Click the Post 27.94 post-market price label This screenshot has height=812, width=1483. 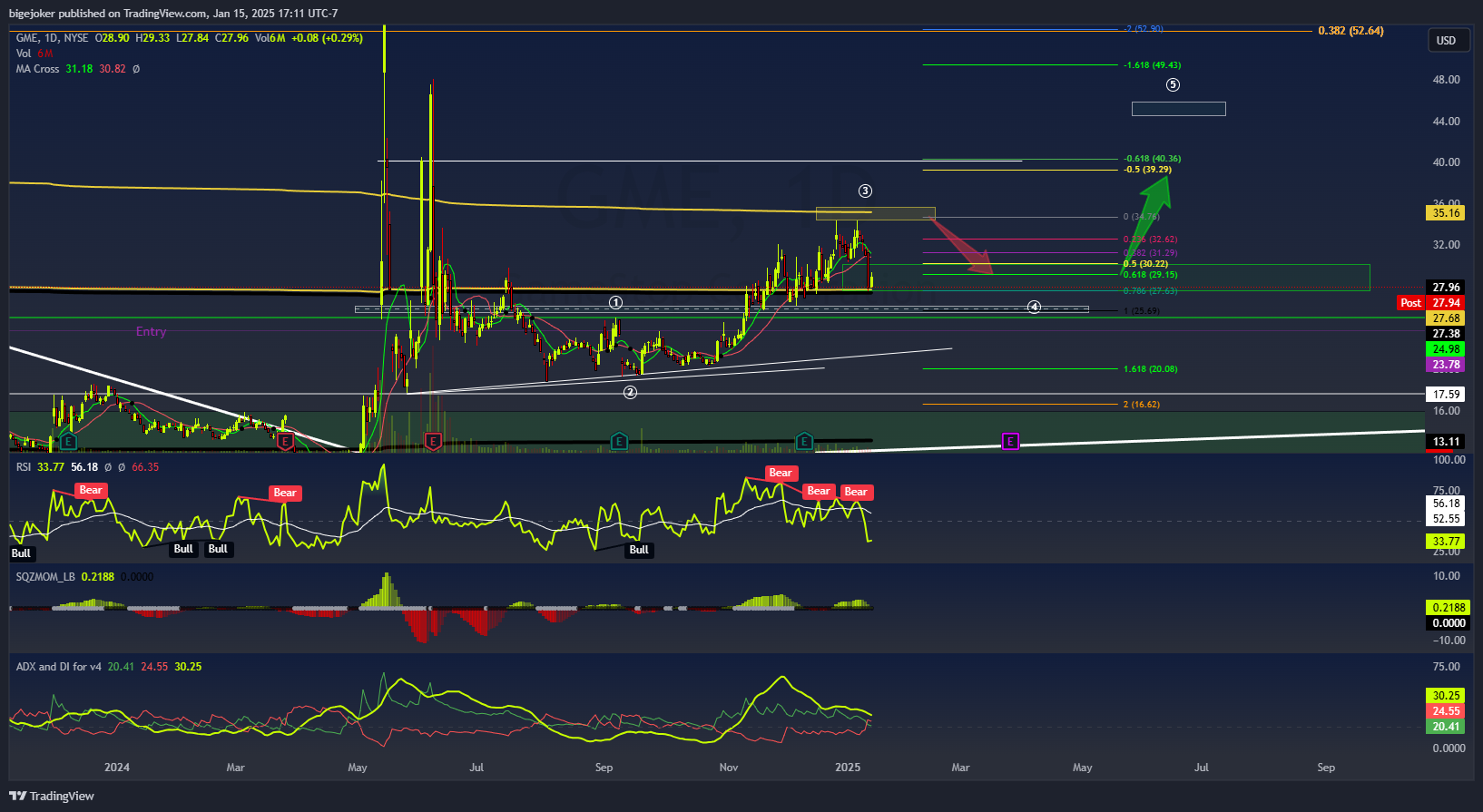[x=1431, y=303]
